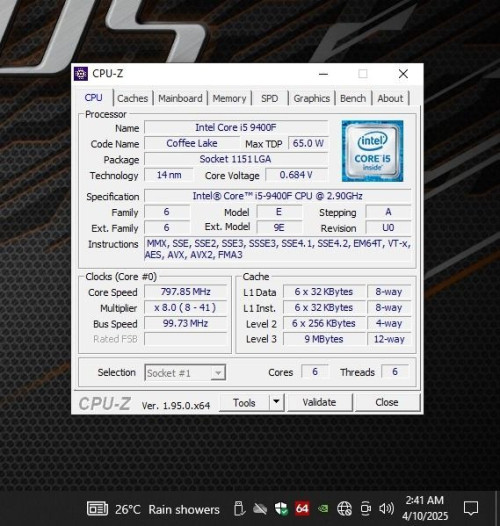Click the Code Name value Coffee Lake

pyautogui.click(x=192, y=143)
